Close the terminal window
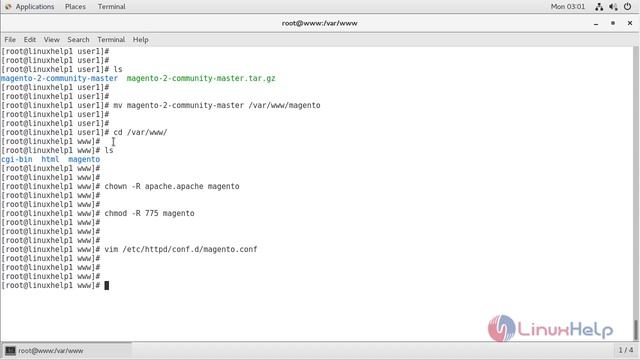640x360 pixels. point(630,23)
